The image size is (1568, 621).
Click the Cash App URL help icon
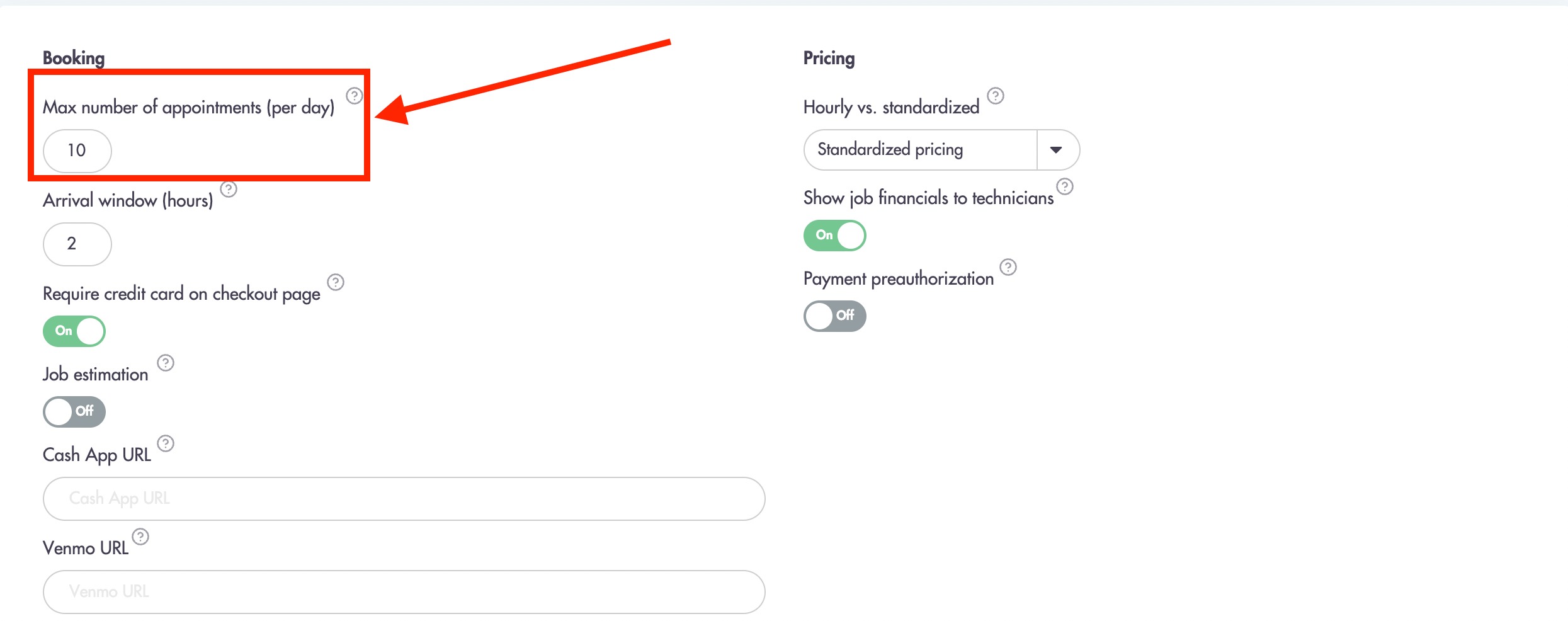point(166,443)
